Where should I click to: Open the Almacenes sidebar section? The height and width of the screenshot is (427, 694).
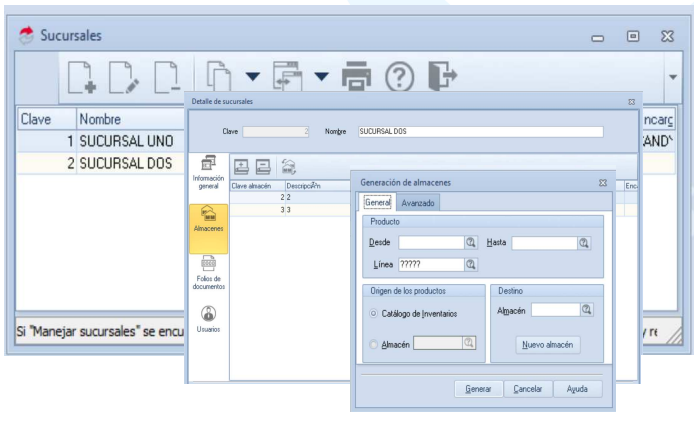208,229
